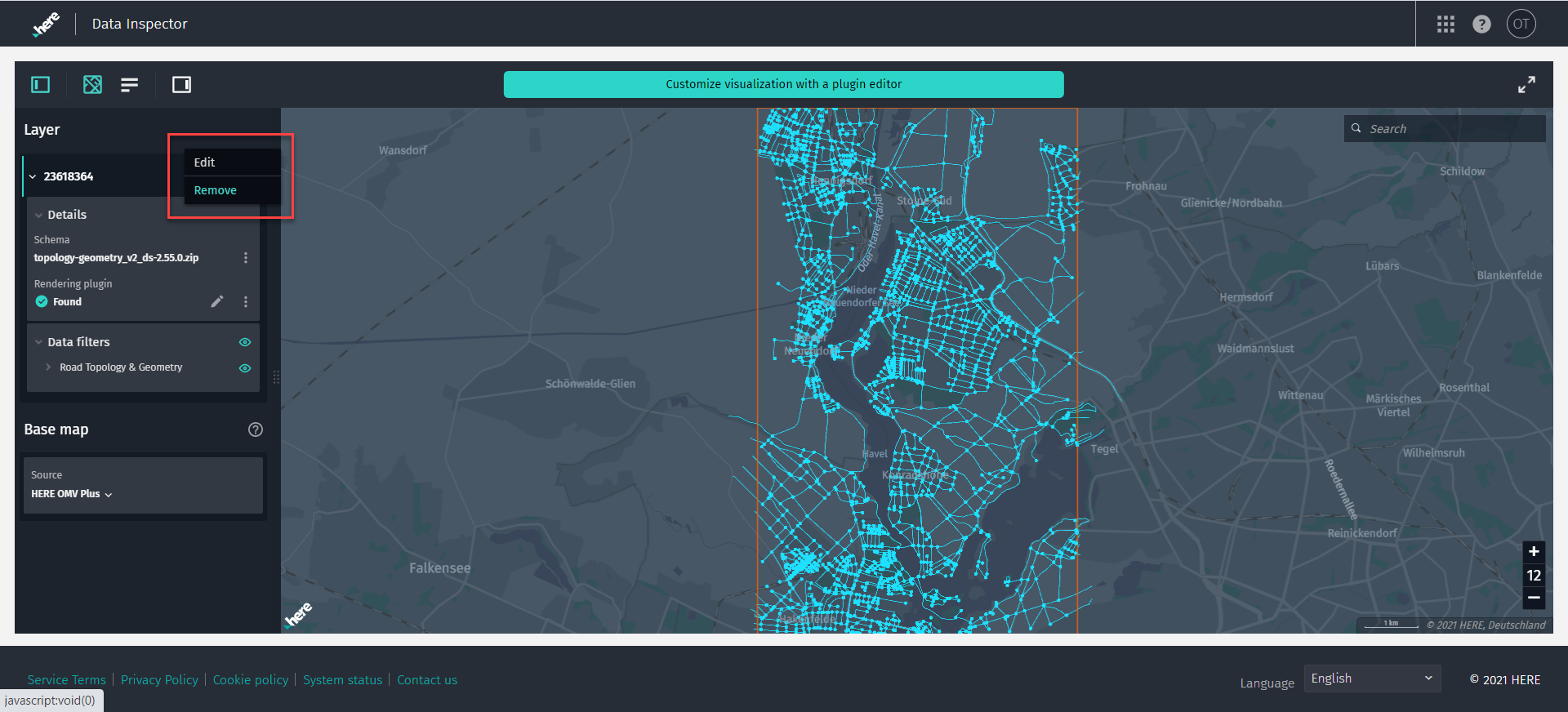Open the list view icon
This screenshot has height=712, width=1568.
(x=129, y=85)
